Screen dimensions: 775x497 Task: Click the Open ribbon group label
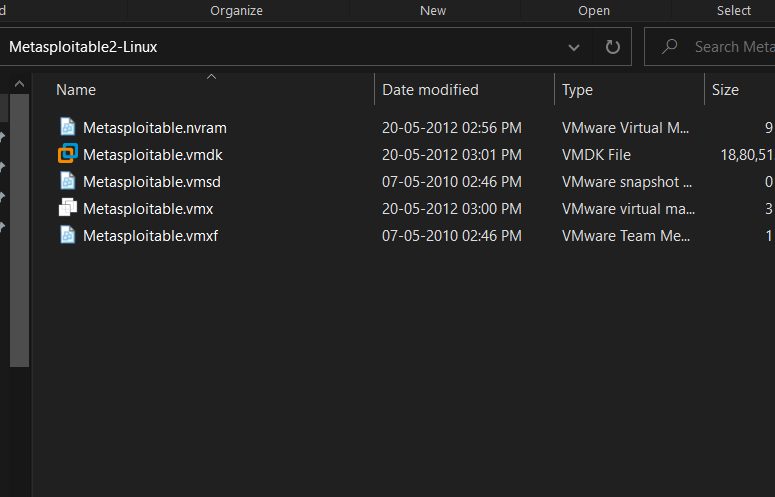click(594, 11)
